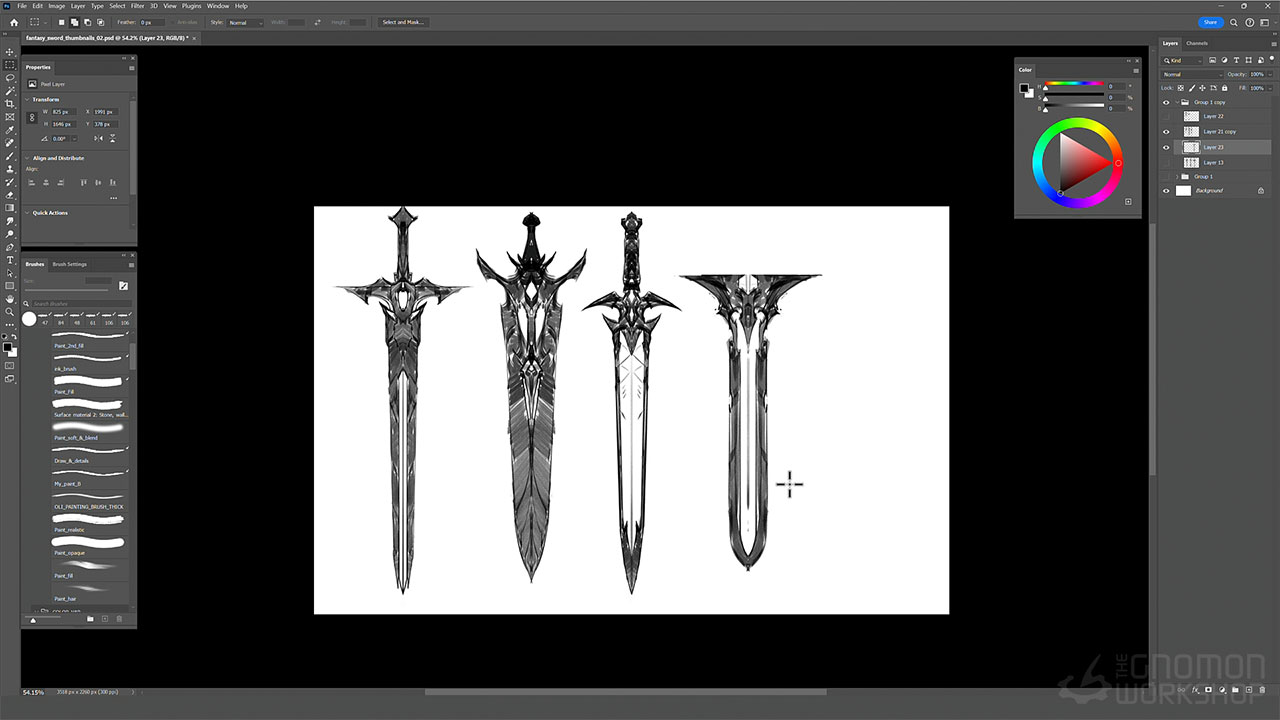Hide the Layer 21 copy layer

click(1166, 132)
